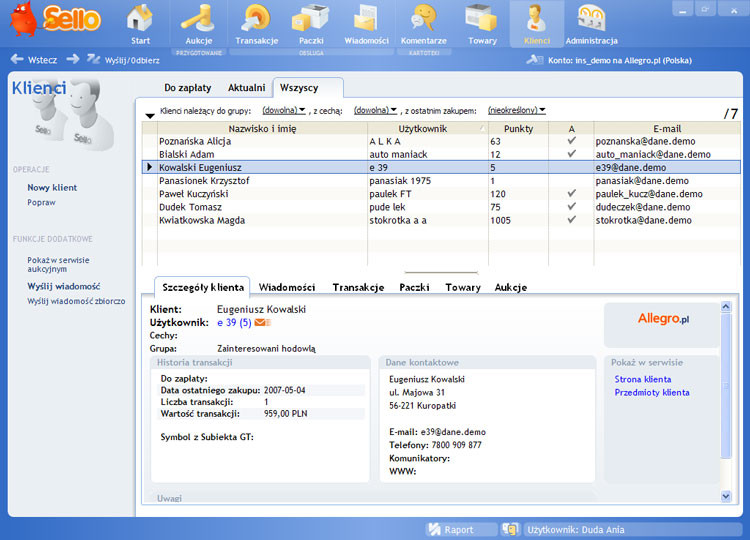Switch to Aktualni tab

point(246,88)
